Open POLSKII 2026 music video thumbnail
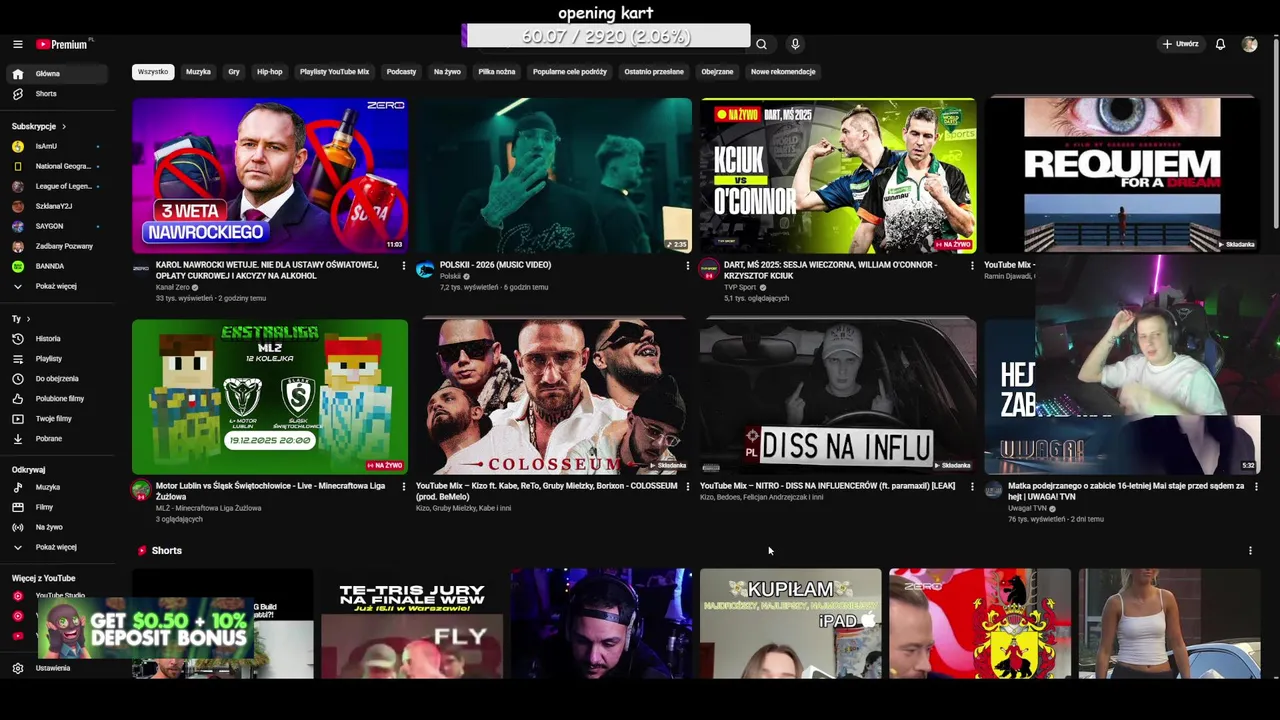This screenshot has width=1280, height=720. [554, 175]
